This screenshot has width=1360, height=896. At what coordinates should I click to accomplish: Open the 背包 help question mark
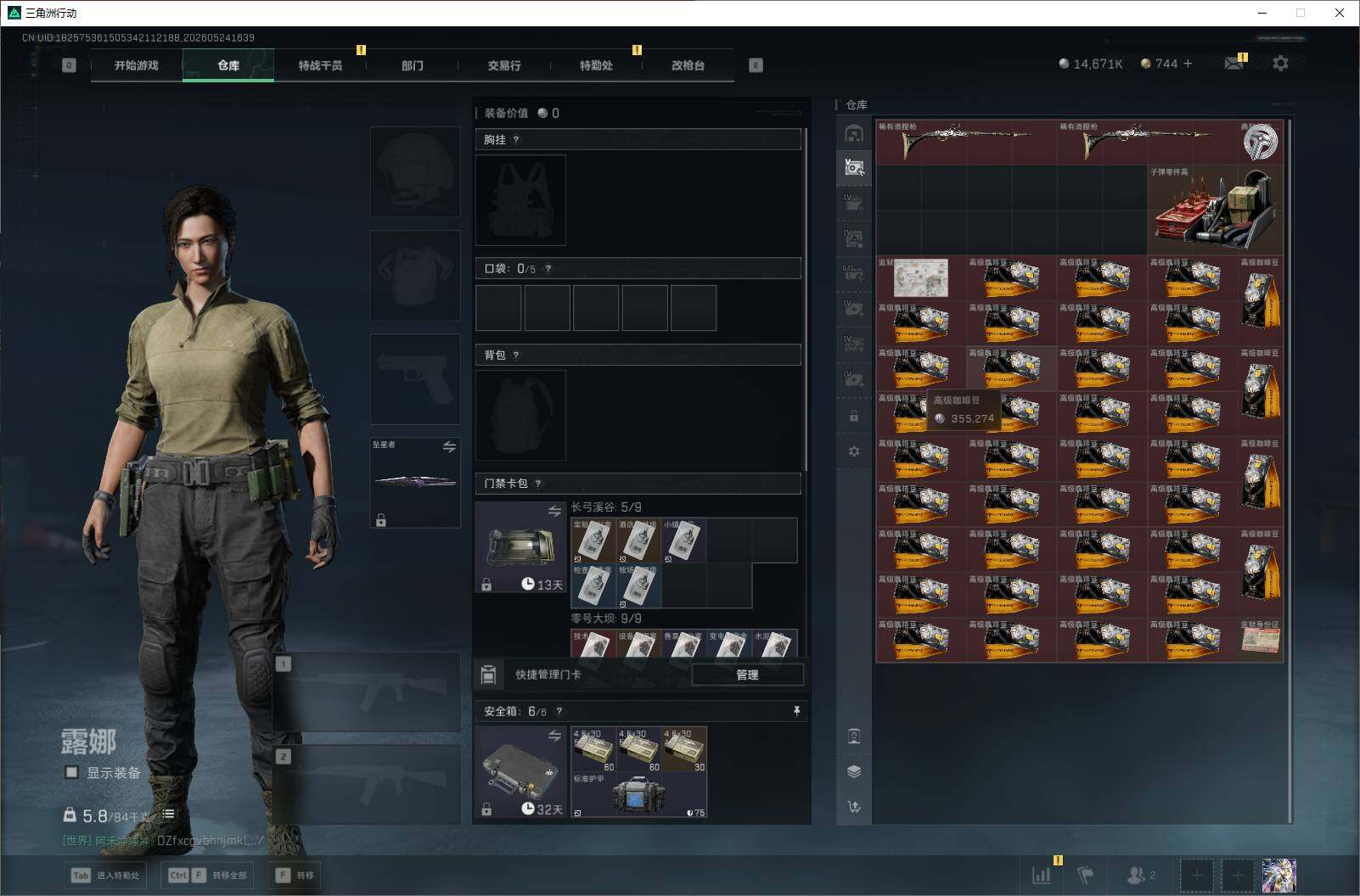click(x=516, y=356)
